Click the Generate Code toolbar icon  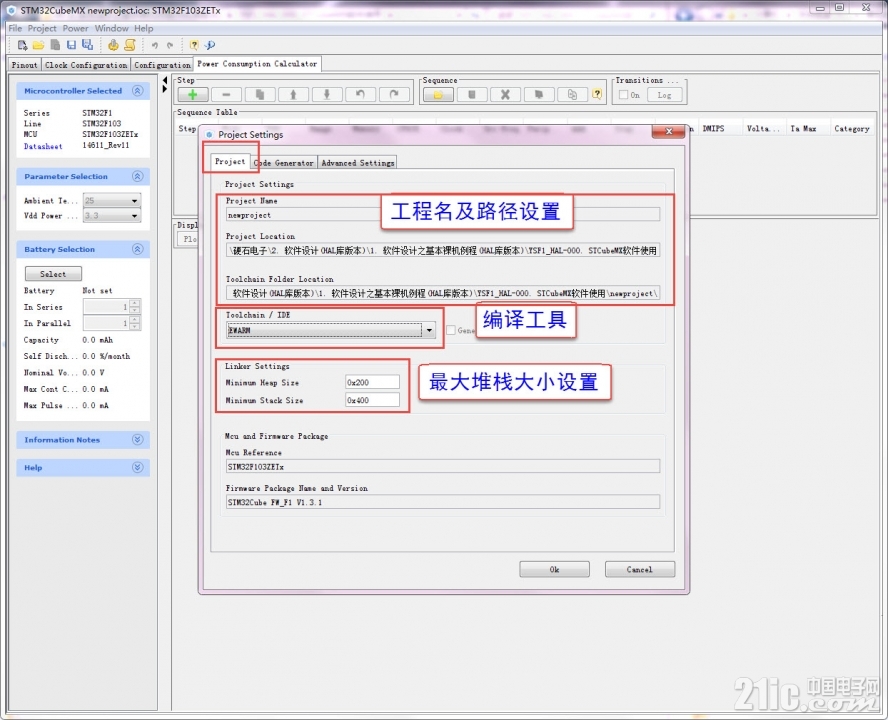point(113,45)
